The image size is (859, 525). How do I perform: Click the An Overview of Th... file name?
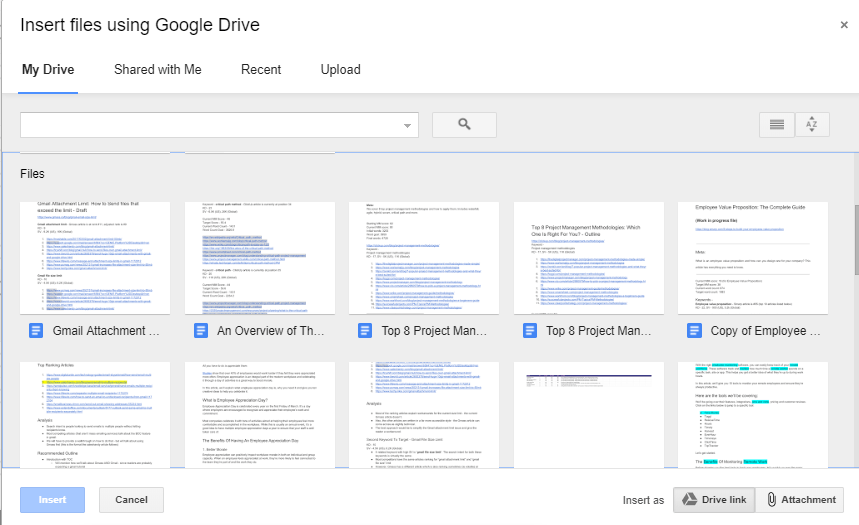click(x=271, y=331)
